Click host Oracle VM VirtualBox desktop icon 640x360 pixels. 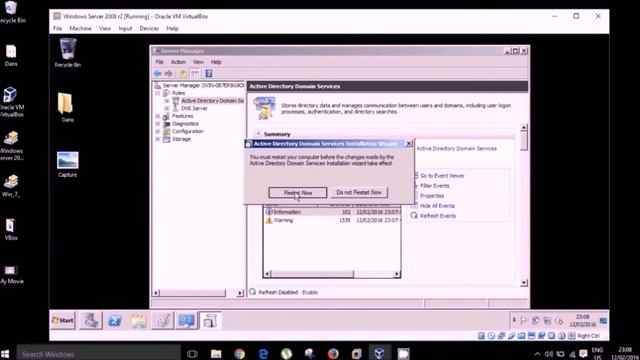click(11, 102)
